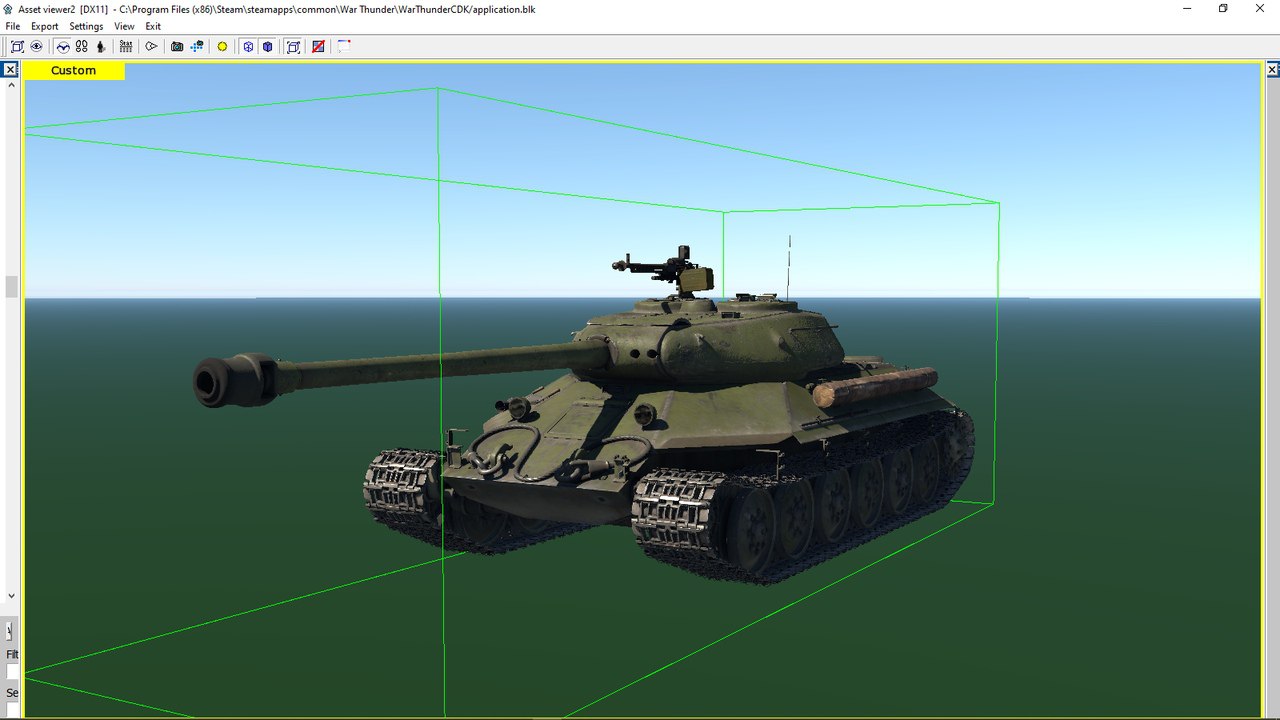Click the red-slashed square icon

(x=318, y=46)
